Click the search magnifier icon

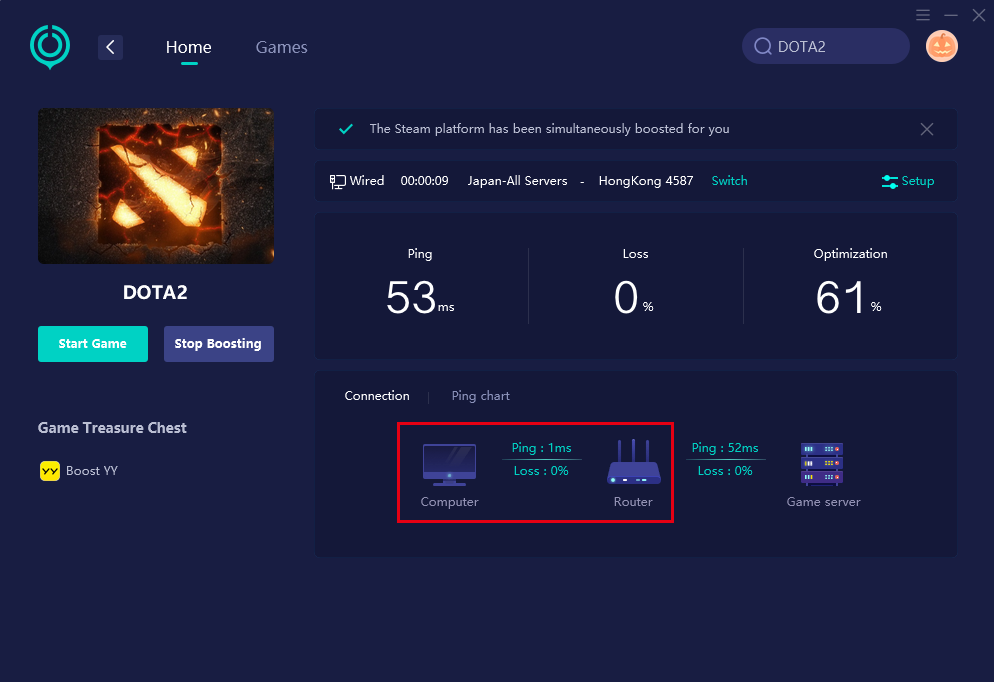(x=763, y=46)
